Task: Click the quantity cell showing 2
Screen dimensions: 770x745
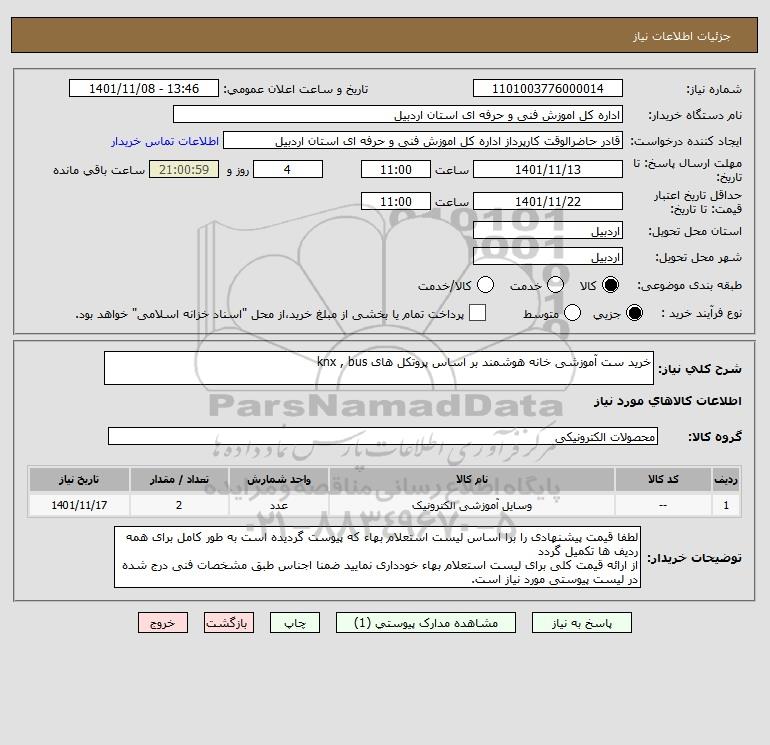Action: 179,505
